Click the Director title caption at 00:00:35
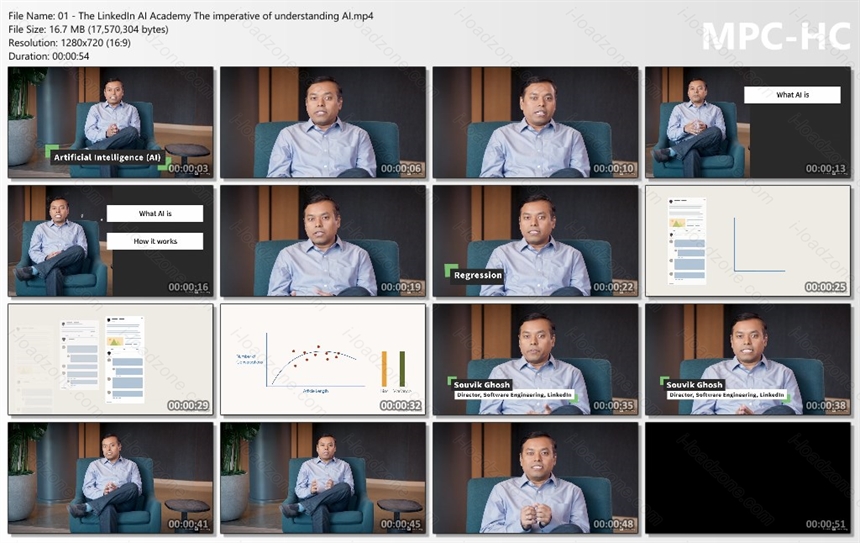 [x=514, y=395]
